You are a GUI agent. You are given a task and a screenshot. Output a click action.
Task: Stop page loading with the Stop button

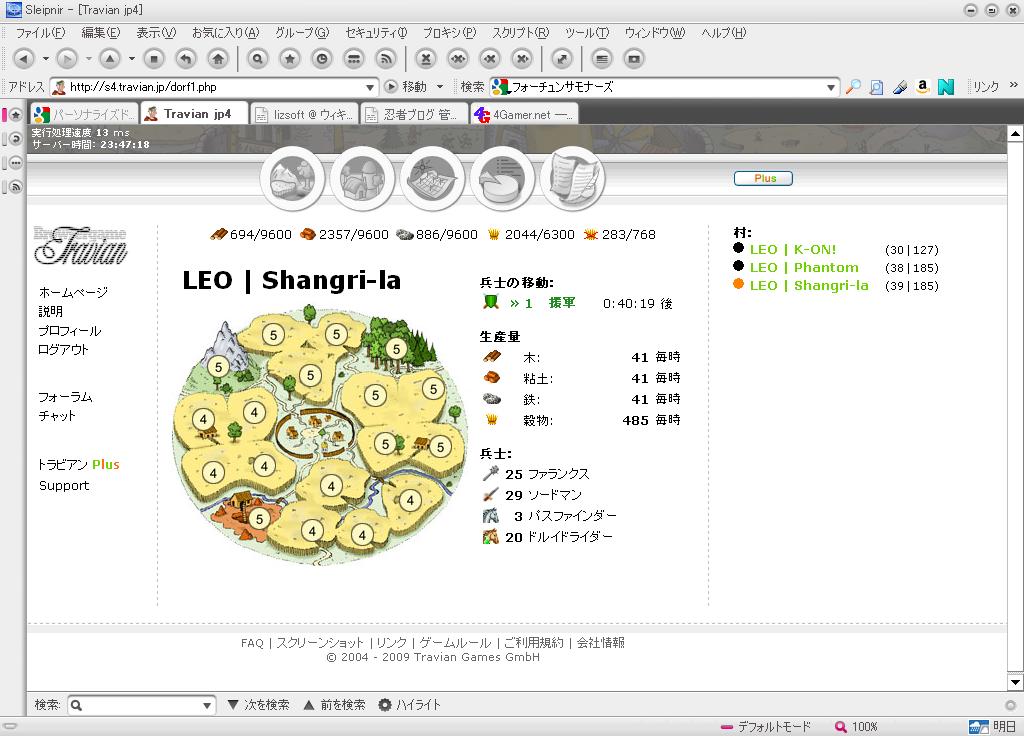click(x=153, y=59)
